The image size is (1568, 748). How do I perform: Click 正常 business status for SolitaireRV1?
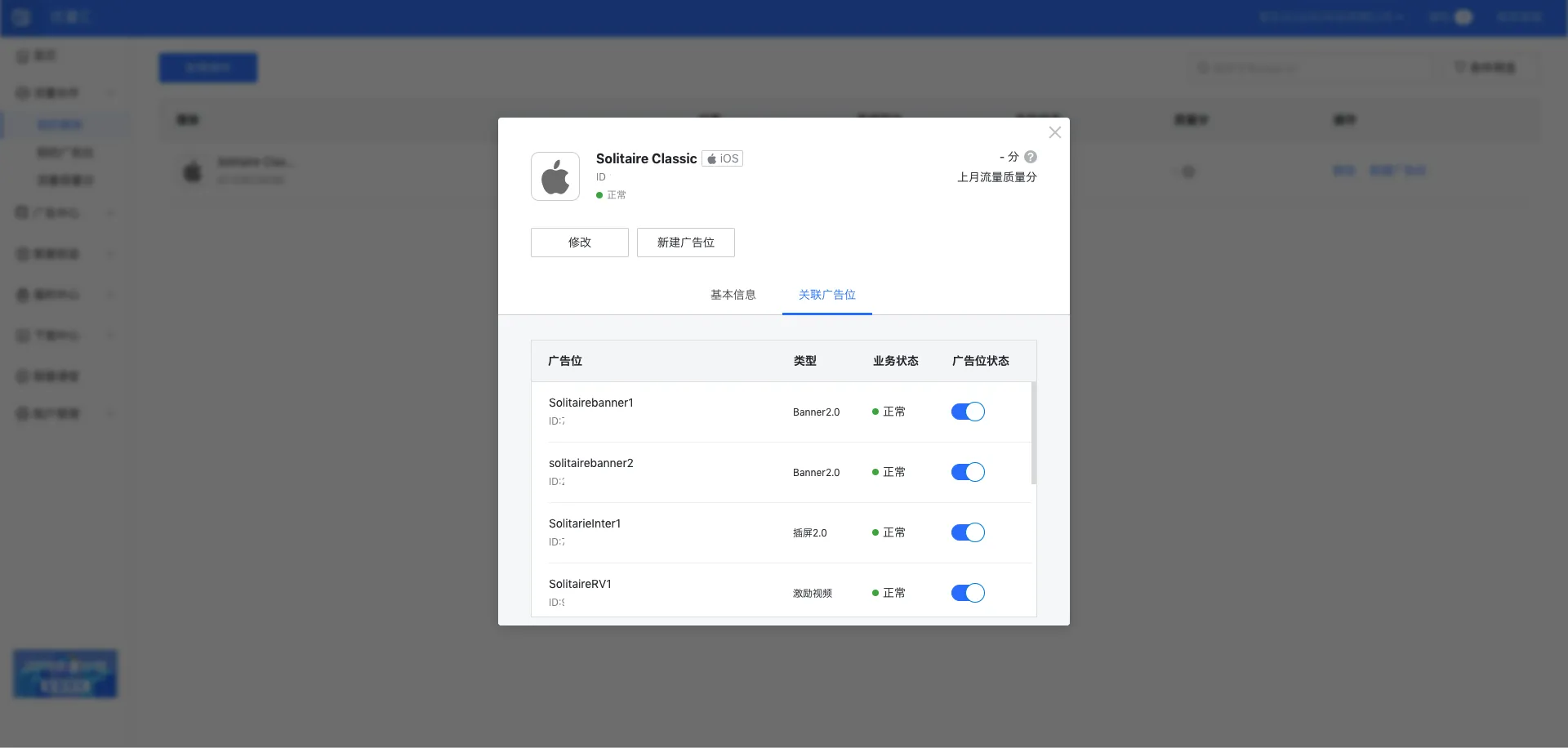tap(889, 593)
